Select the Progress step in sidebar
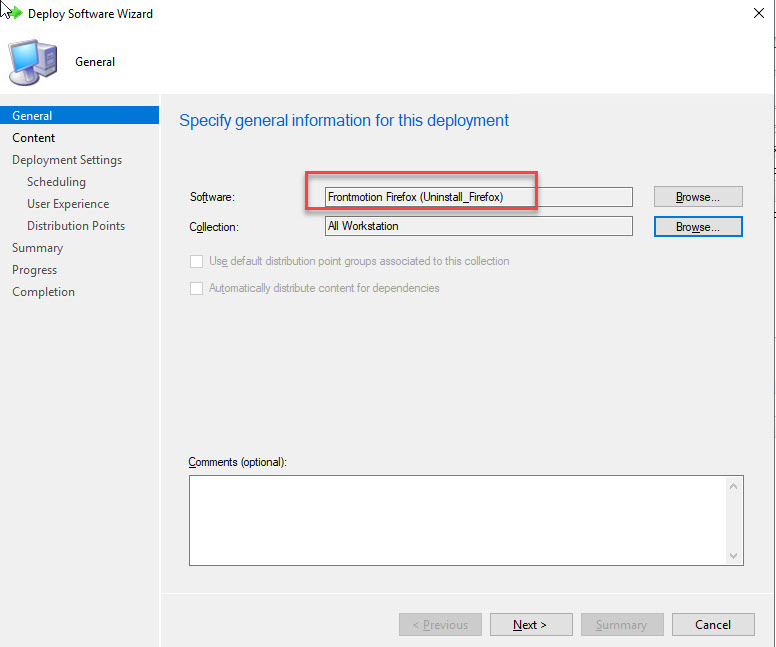 tap(34, 270)
